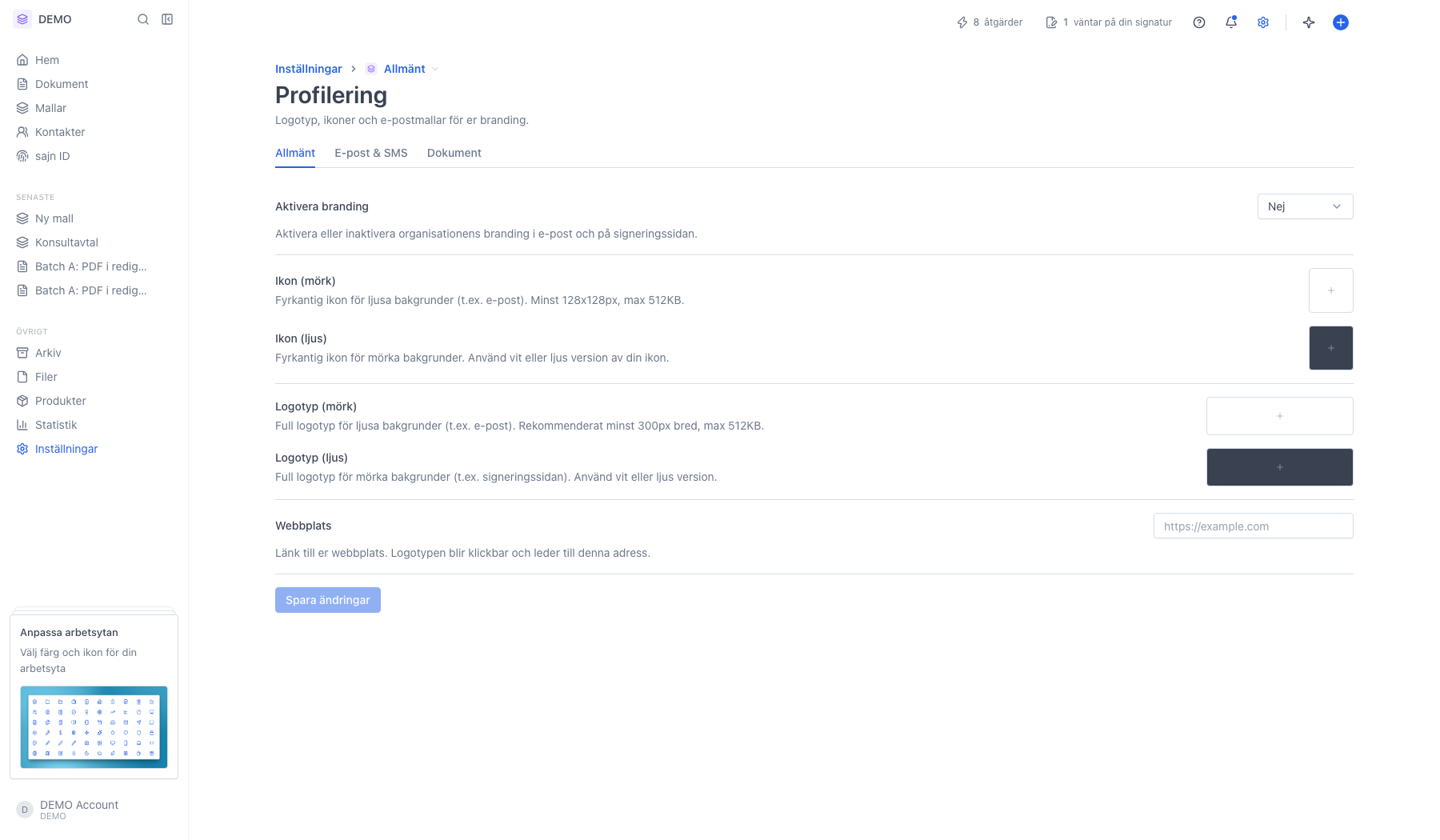Open the notifications bell icon
The image size is (1440, 840).
click(1231, 22)
